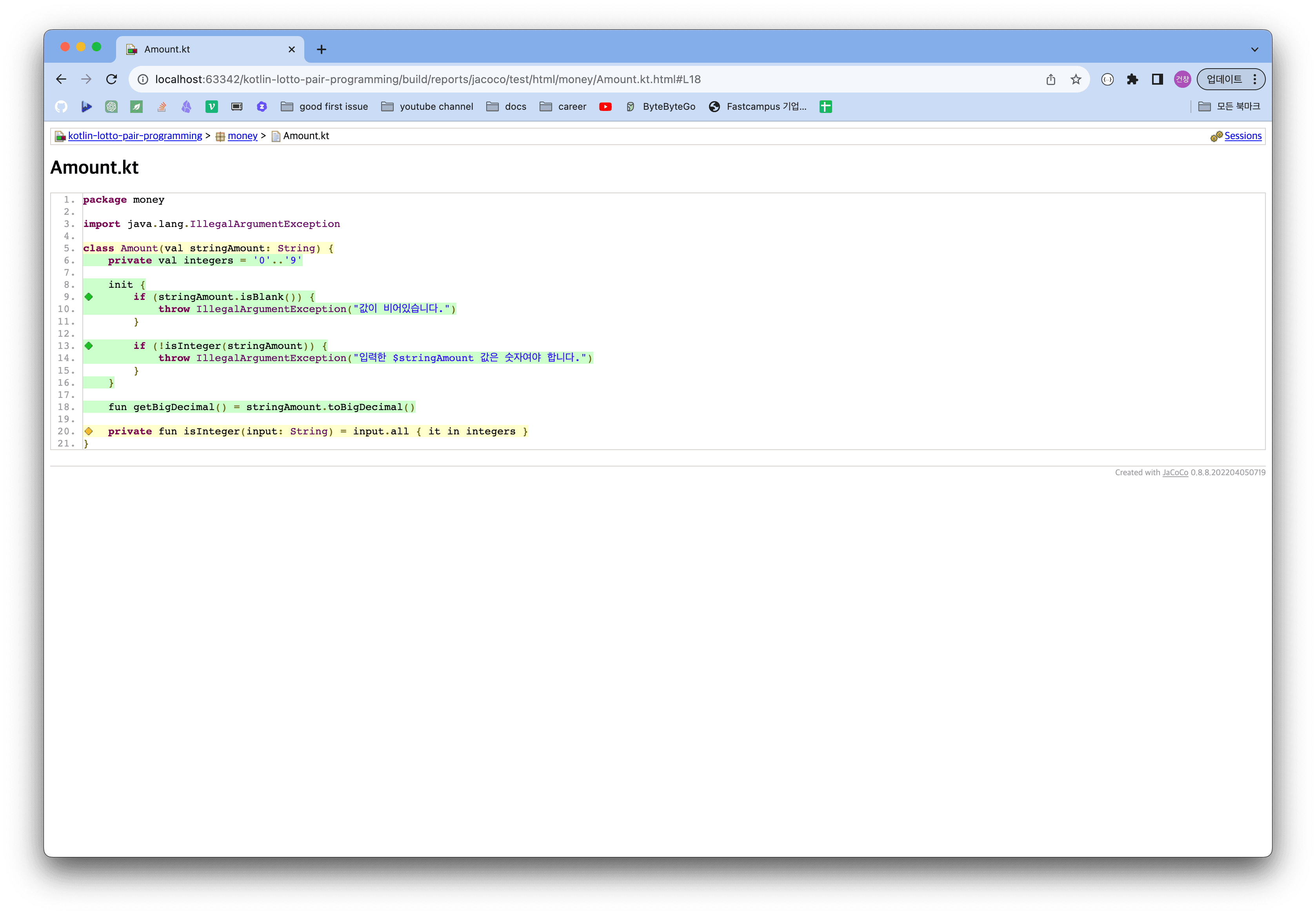Click green branch diamond on line 9
This screenshot has height=915, width=1316.
[89, 297]
